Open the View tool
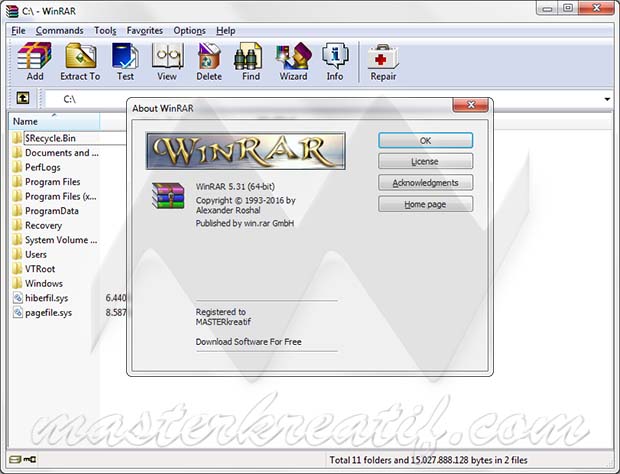This screenshot has height=474, width=620. 167,61
